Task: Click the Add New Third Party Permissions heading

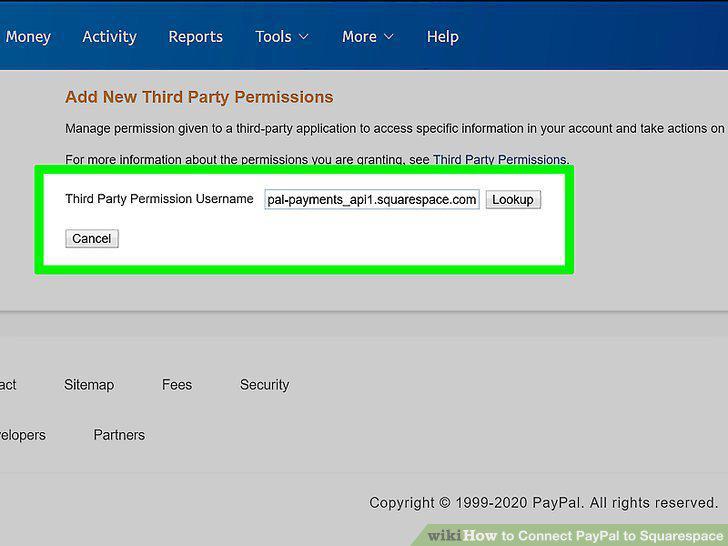Action: pos(199,97)
